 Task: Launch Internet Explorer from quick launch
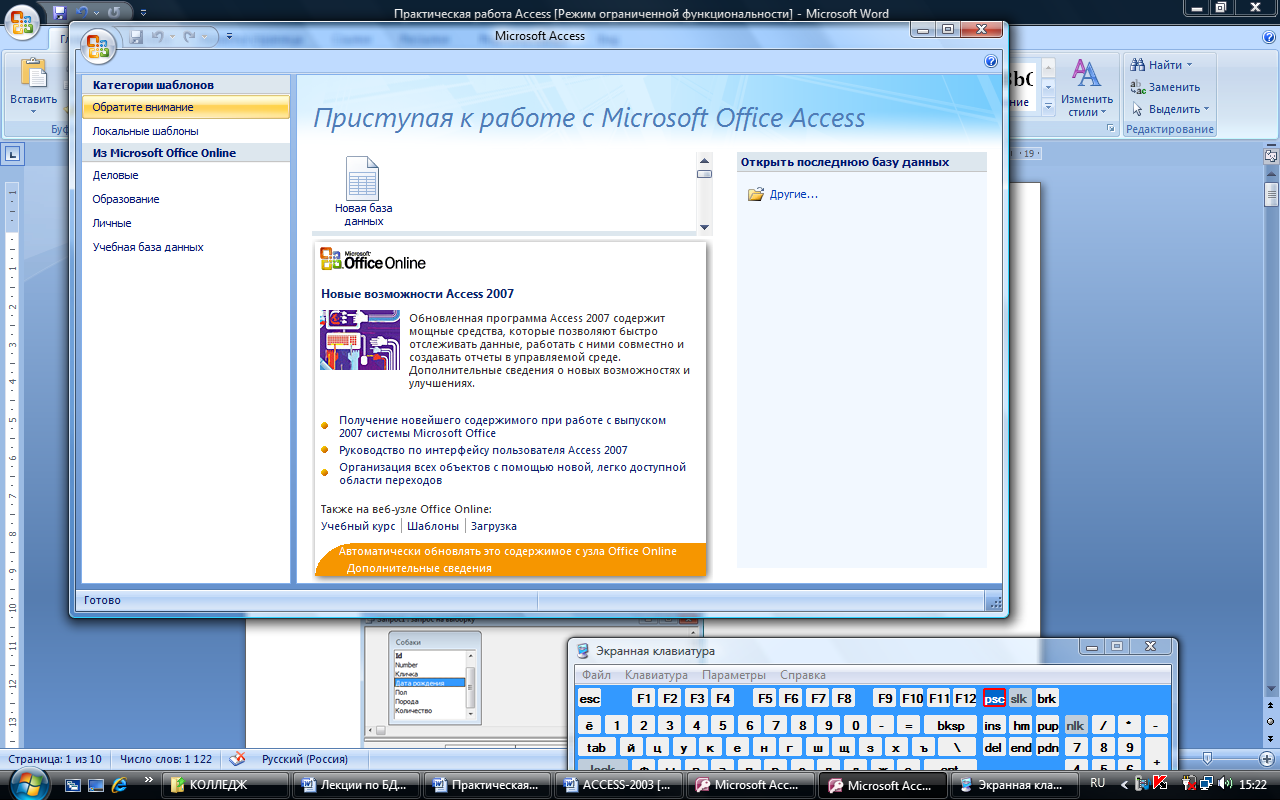(x=119, y=785)
